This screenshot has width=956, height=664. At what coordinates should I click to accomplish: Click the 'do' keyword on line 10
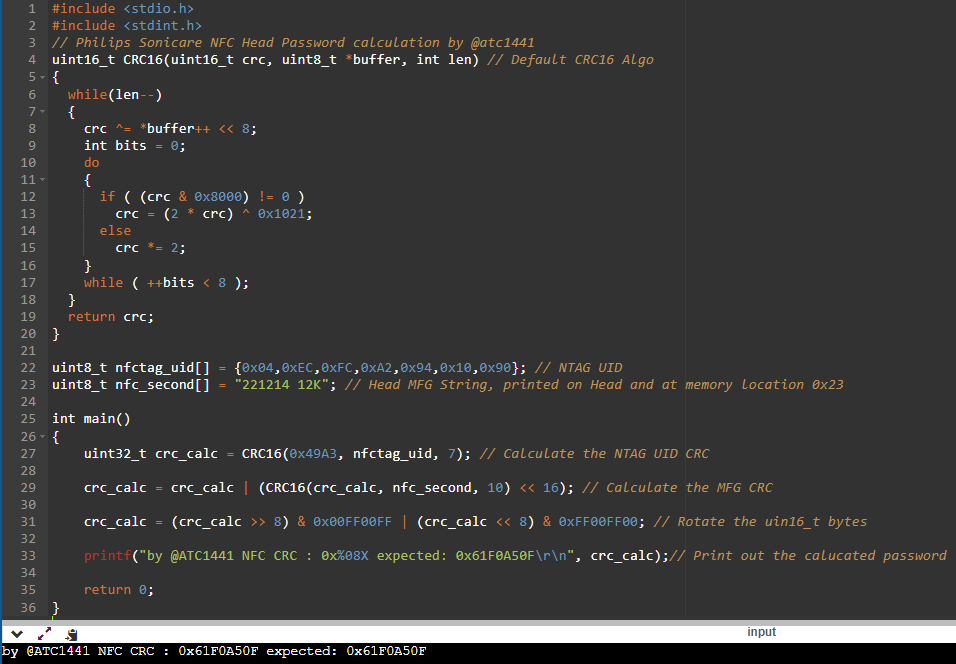pyautogui.click(x=91, y=163)
